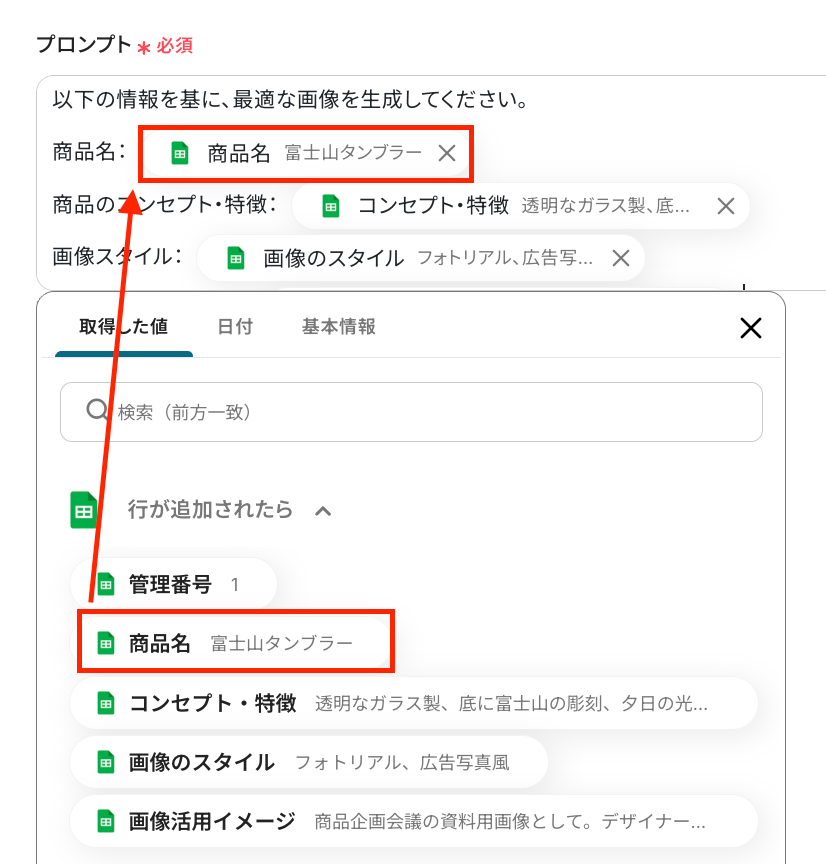Click the Google Sheets icon beside 行が追加されたら

[x=84, y=510]
